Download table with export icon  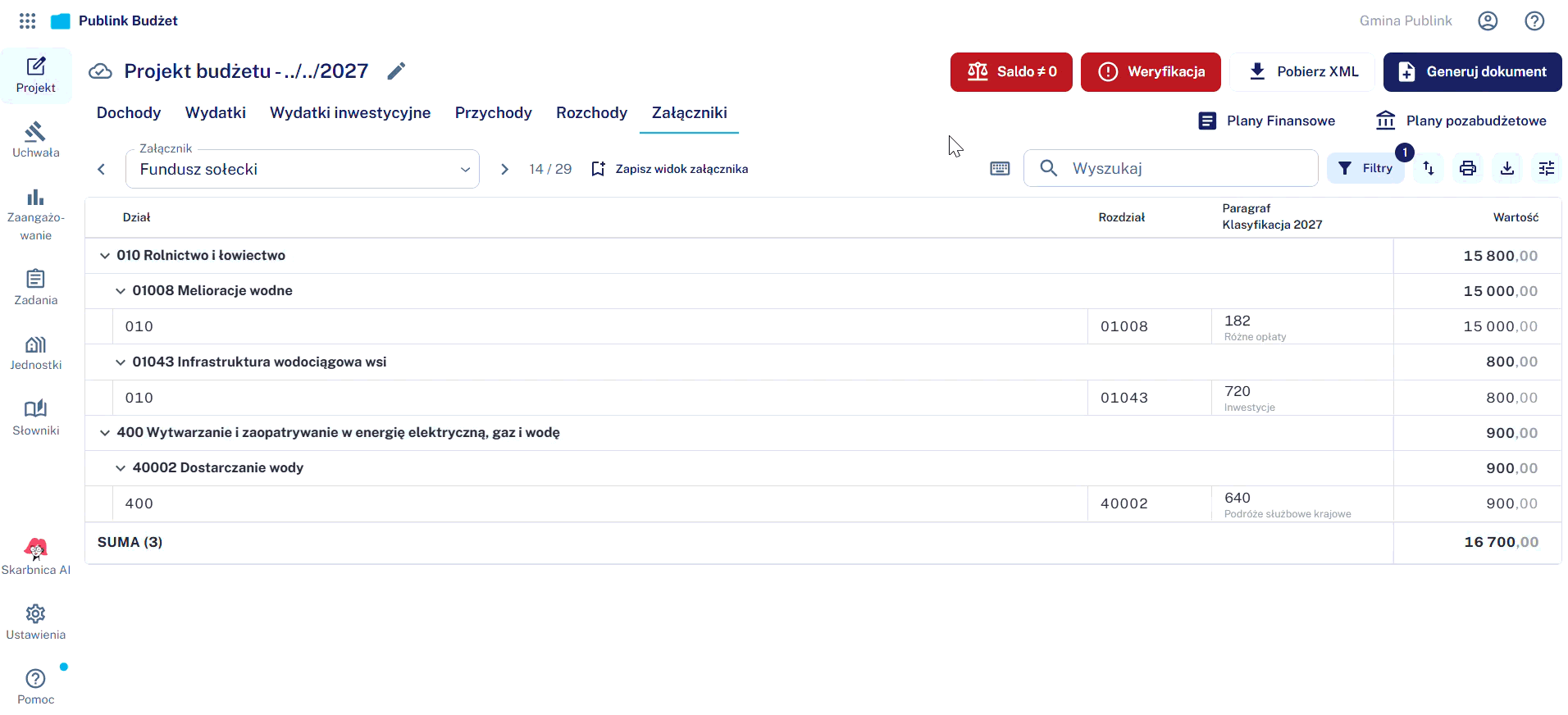click(x=1507, y=168)
